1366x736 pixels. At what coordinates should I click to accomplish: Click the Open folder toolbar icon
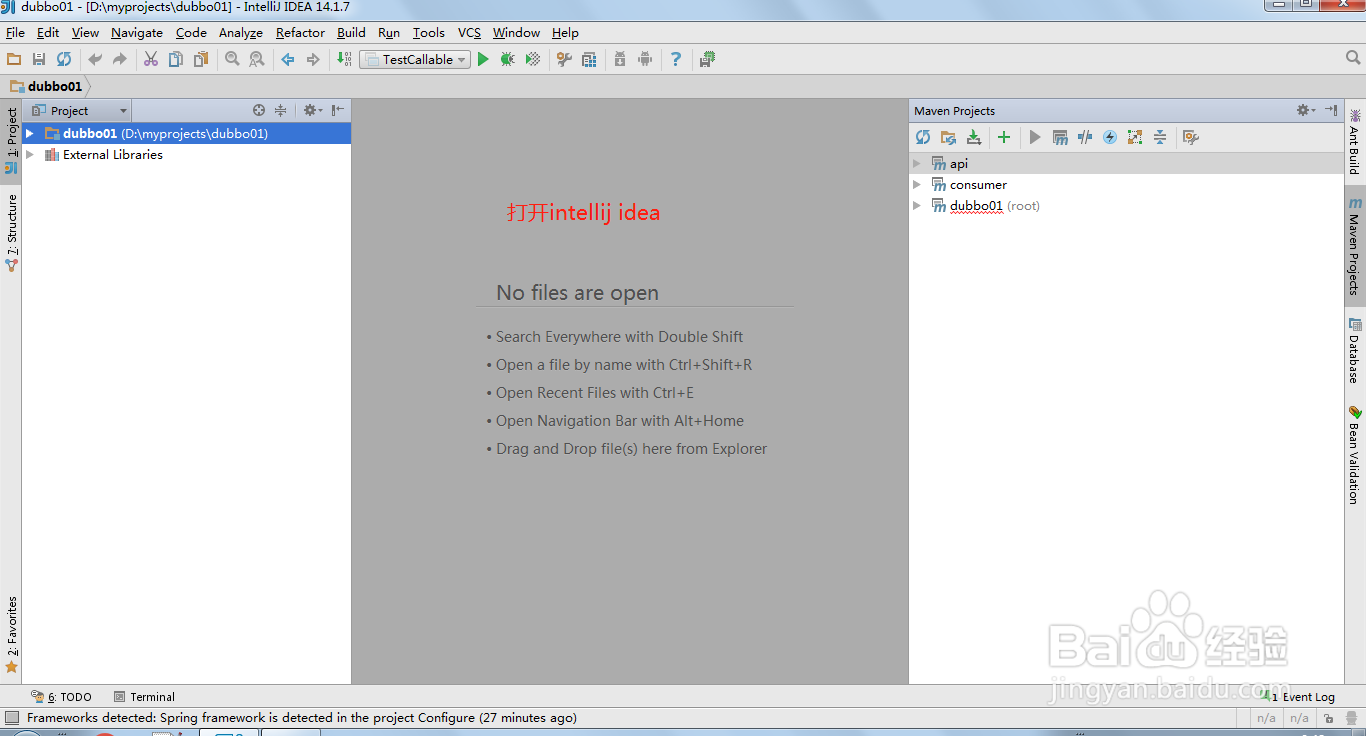[x=14, y=59]
